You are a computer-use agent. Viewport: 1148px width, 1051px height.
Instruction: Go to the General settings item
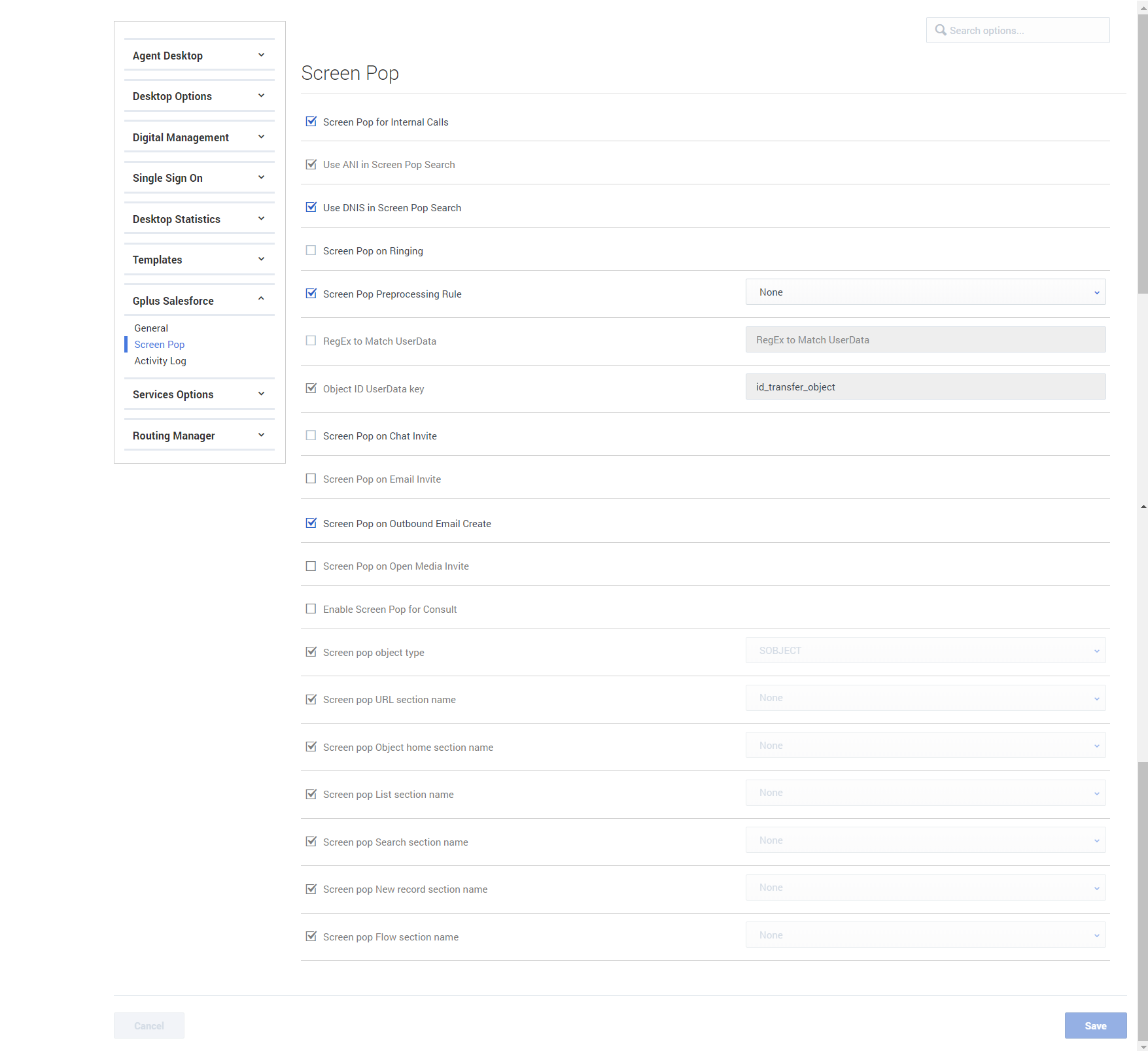[151, 328]
